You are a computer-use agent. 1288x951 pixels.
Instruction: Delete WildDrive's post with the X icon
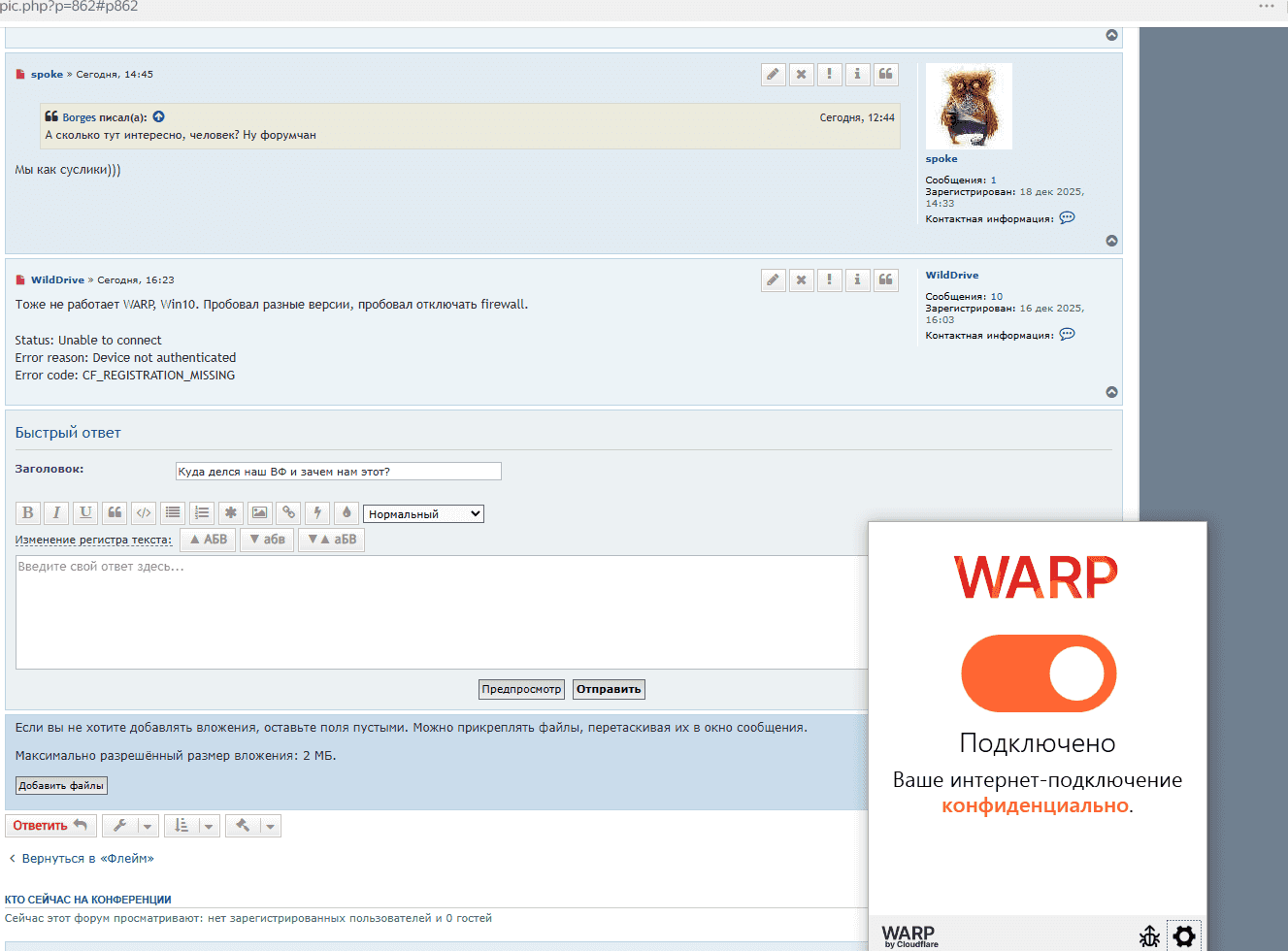[x=802, y=280]
